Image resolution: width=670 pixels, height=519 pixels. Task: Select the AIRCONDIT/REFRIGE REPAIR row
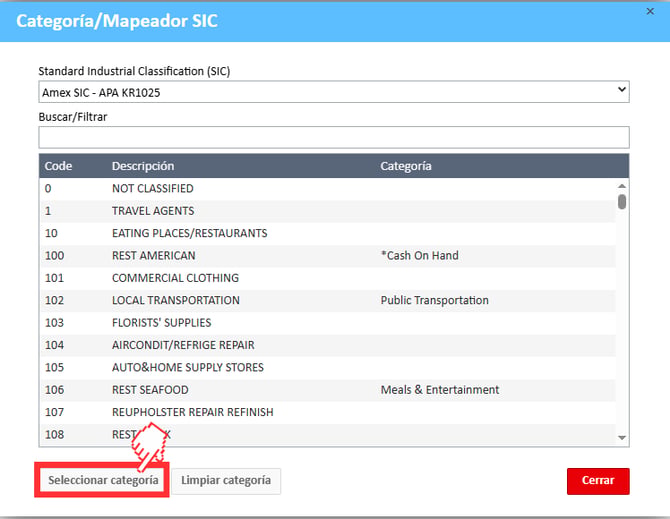click(328, 345)
